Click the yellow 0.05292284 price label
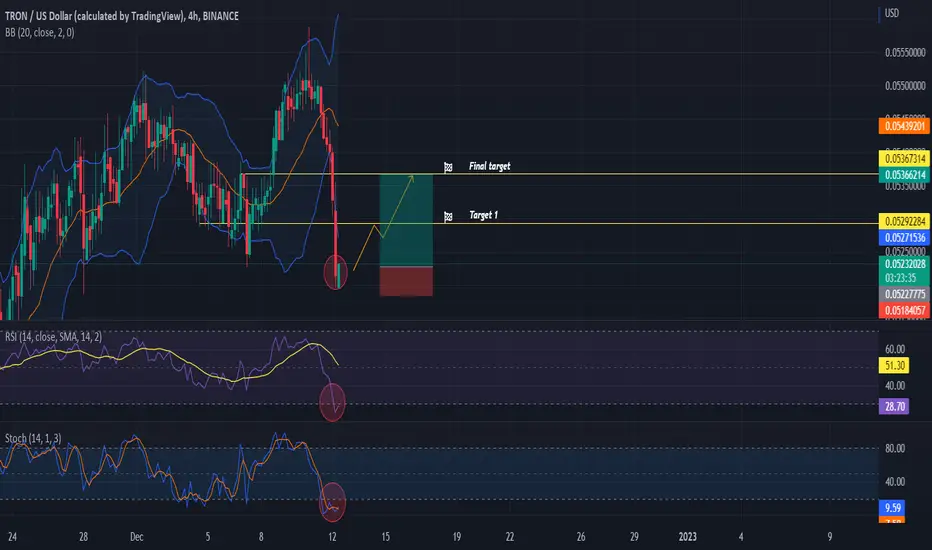 point(904,221)
